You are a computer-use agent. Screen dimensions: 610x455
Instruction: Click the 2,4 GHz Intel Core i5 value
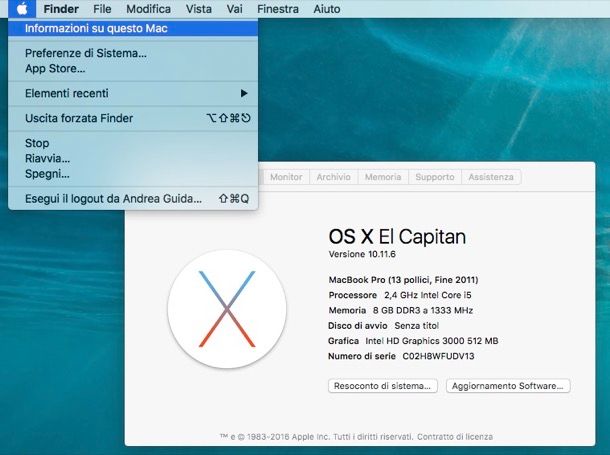pos(428,295)
